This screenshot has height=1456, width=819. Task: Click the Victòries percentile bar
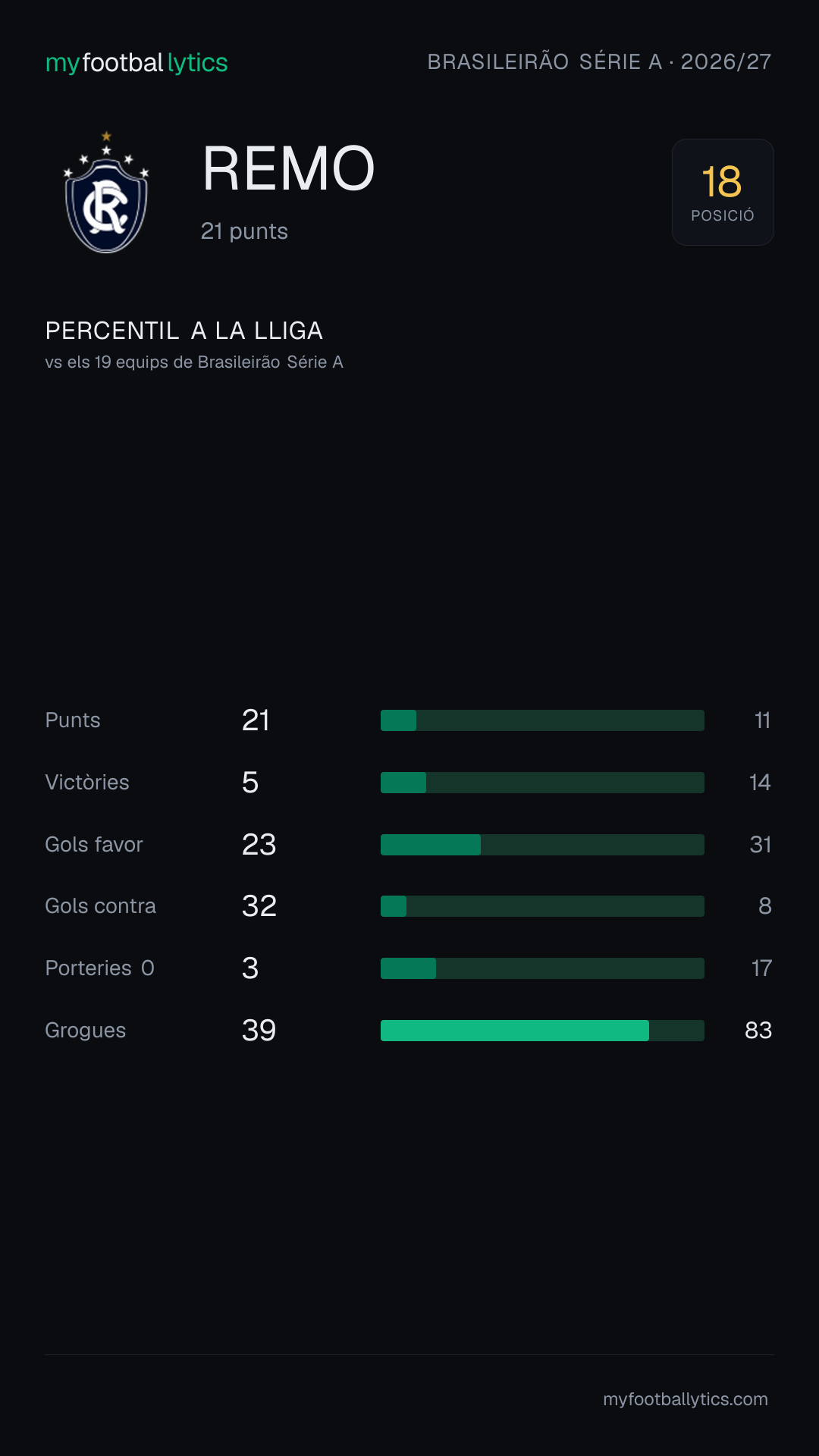click(542, 783)
